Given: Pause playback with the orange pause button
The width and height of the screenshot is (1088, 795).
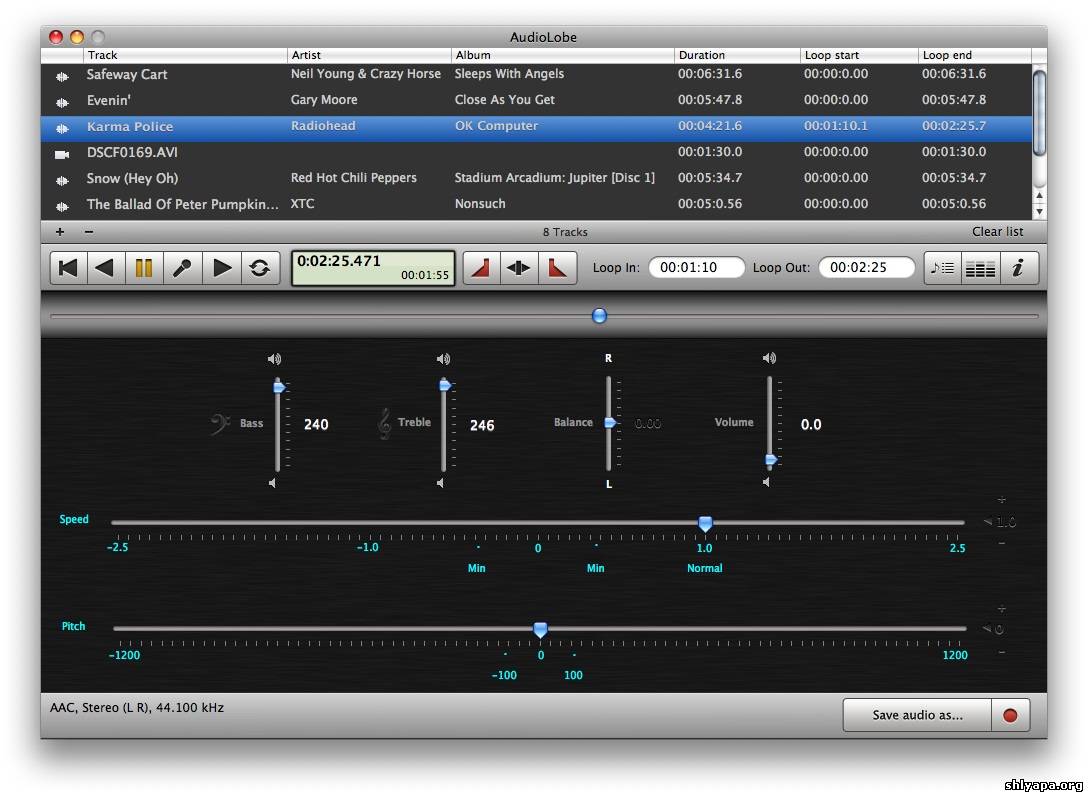Looking at the screenshot, I should point(144,268).
